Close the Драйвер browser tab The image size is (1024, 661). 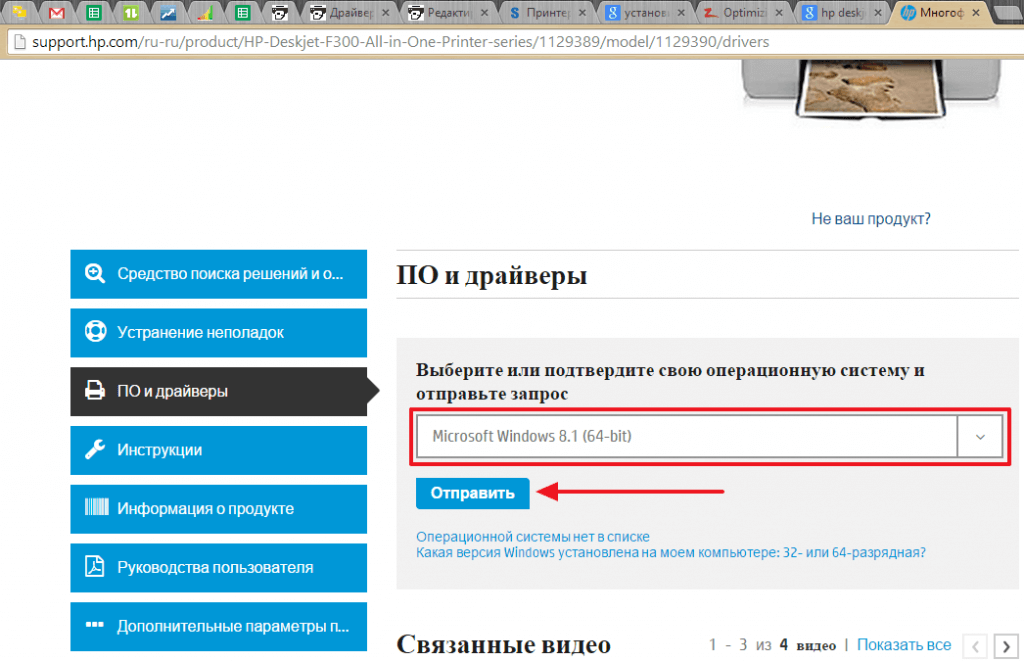tap(387, 13)
